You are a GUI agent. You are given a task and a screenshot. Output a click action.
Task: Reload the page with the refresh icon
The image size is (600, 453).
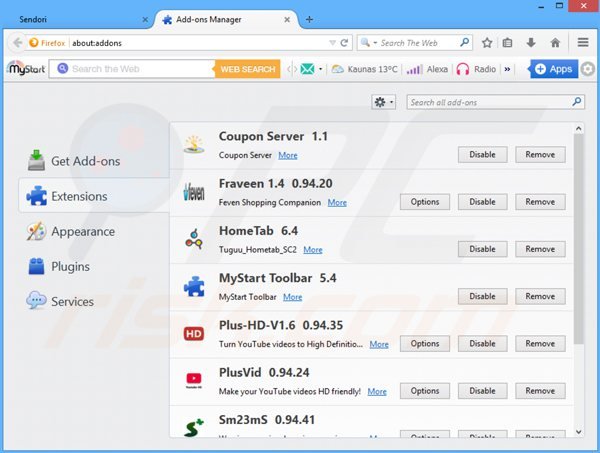(x=344, y=43)
